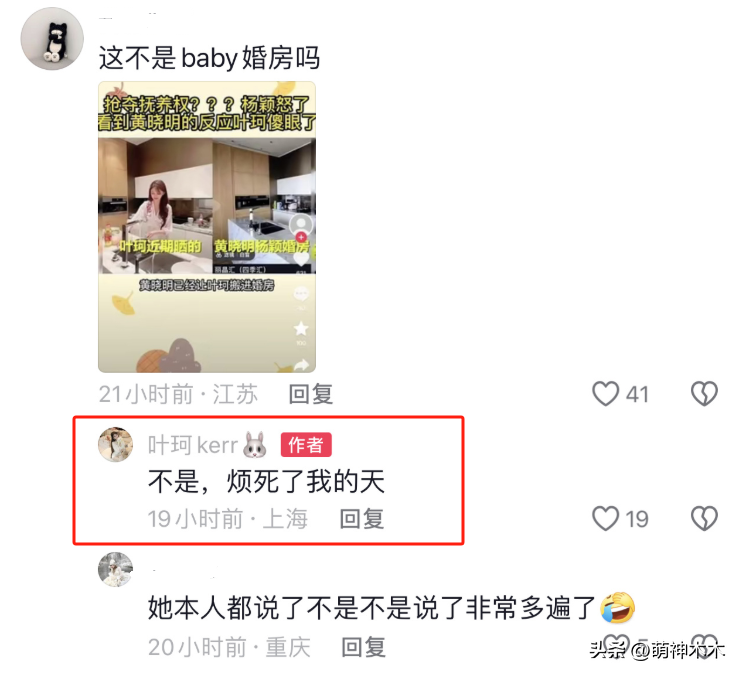Tap the username 叶珂 kerr
The height and width of the screenshot is (676, 742).
pos(193,445)
